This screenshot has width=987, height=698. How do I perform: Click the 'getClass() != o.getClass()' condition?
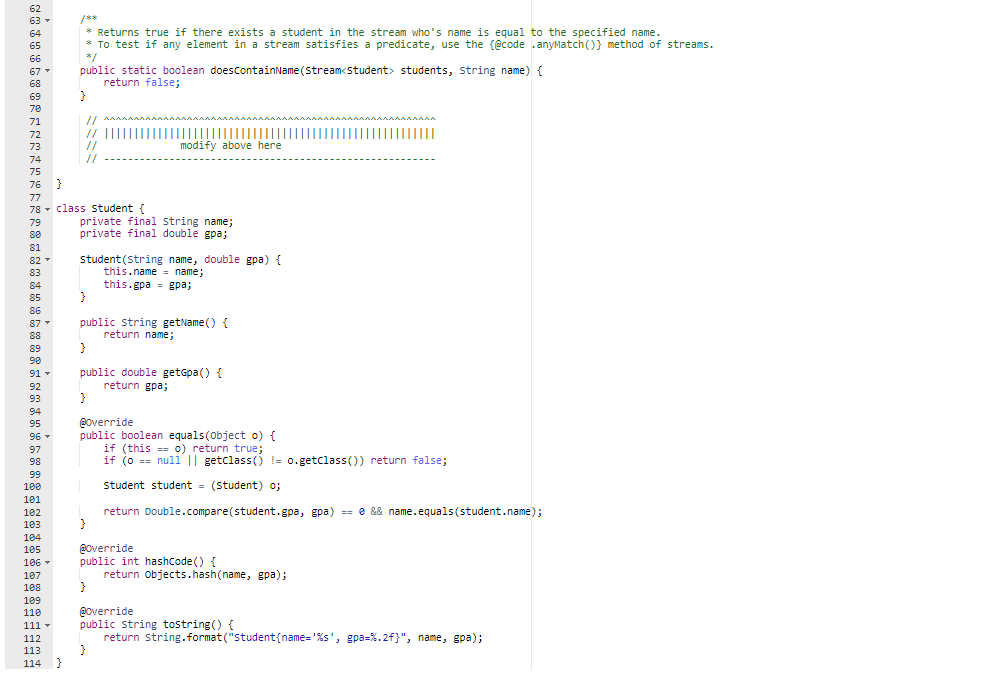point(284,461)
